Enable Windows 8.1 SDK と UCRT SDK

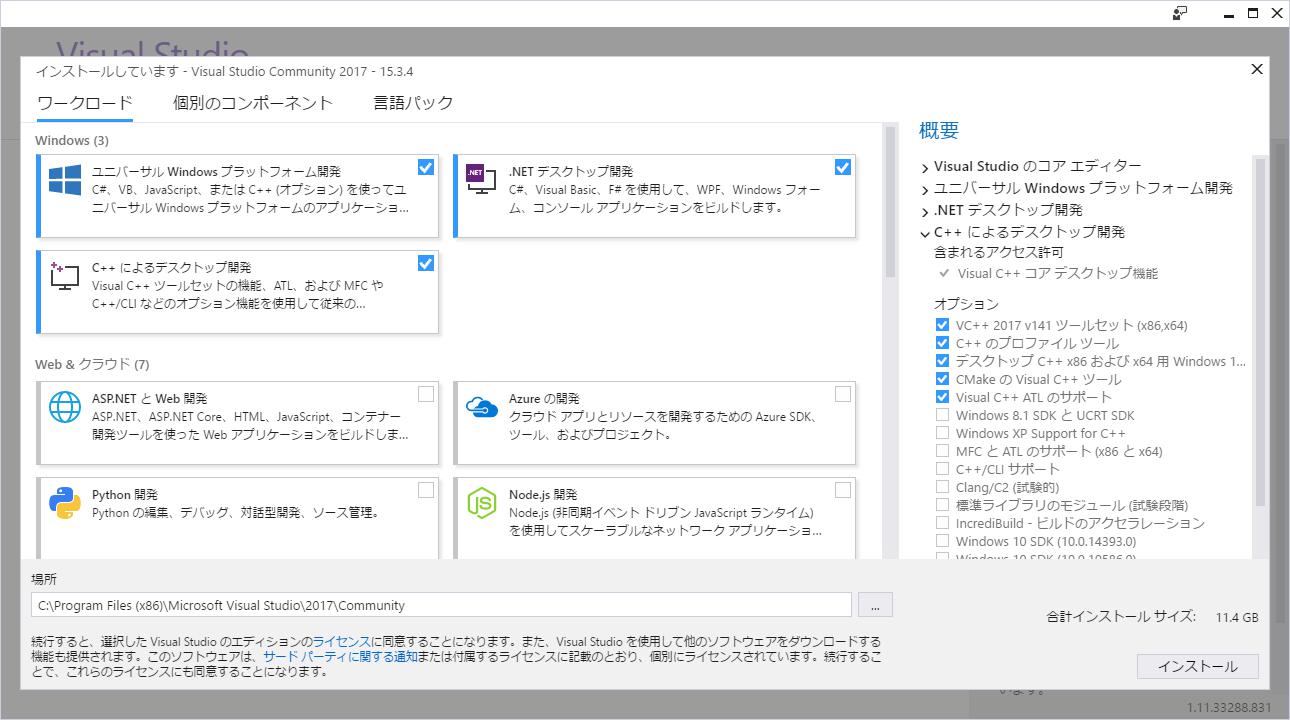(942, 415)
